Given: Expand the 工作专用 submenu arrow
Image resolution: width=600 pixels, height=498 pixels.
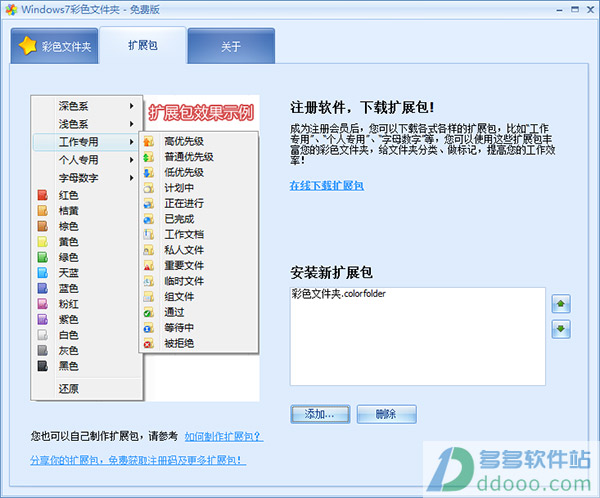Looking at the screenshot, I should click(131, 142).
